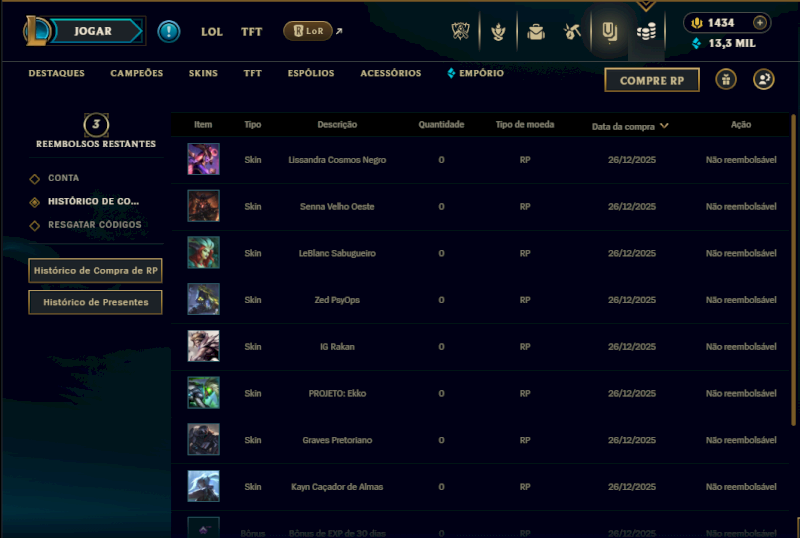Click the Senna Velho Oeste skin thumbnail

tap(204, 206)
